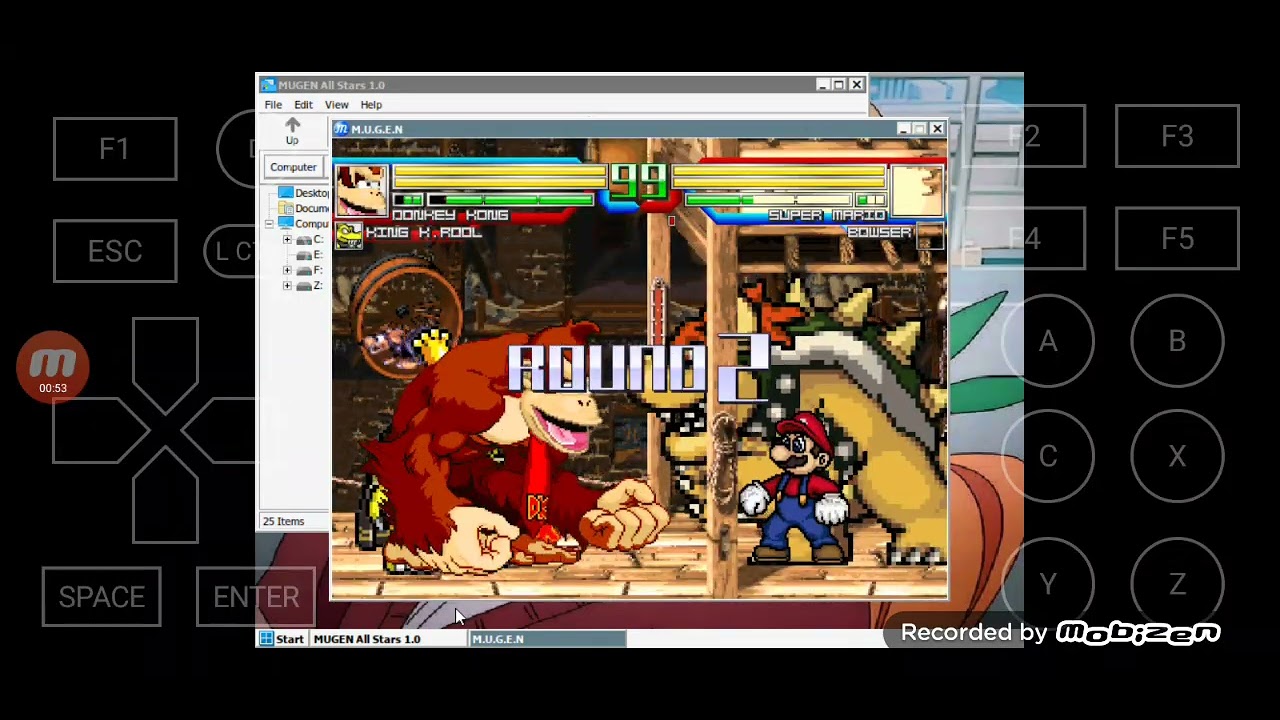Viewport: 1280px width, 720px height.
Task: Click King K. Rool small portrait
Action: 349,235
